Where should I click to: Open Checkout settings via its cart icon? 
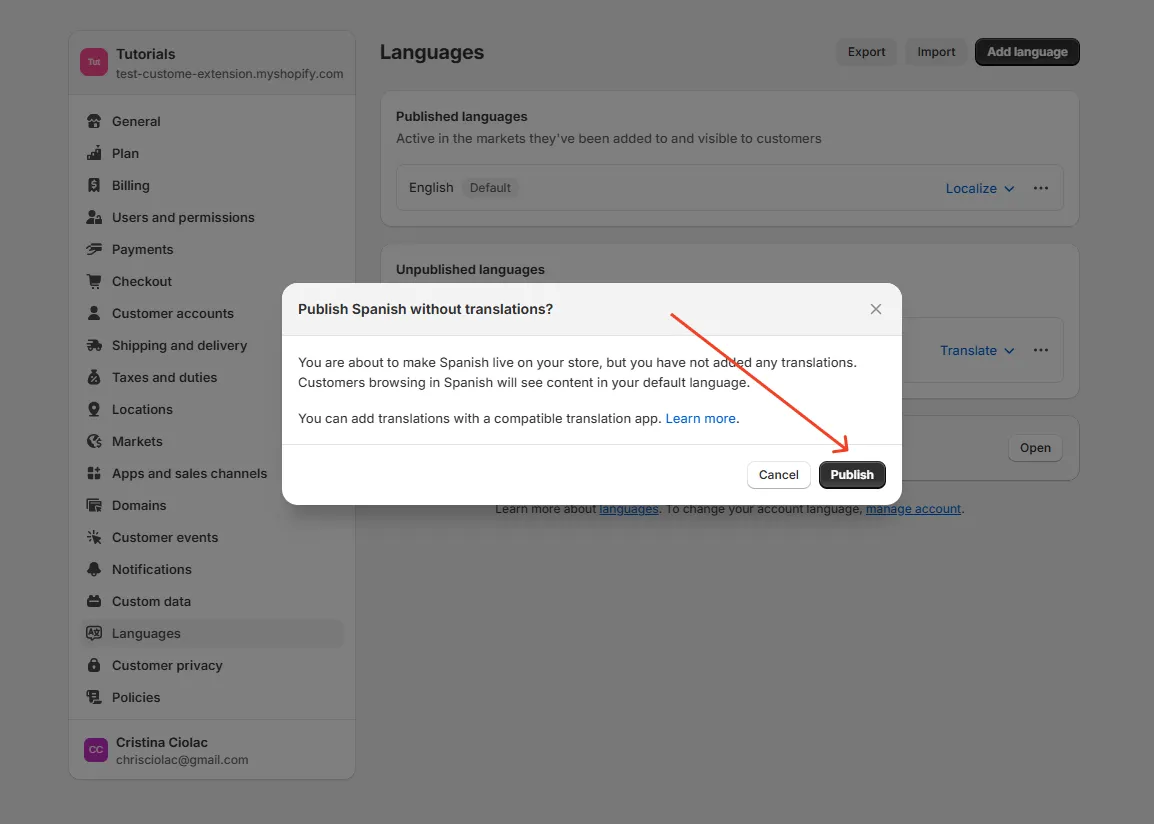click(93, 281)
